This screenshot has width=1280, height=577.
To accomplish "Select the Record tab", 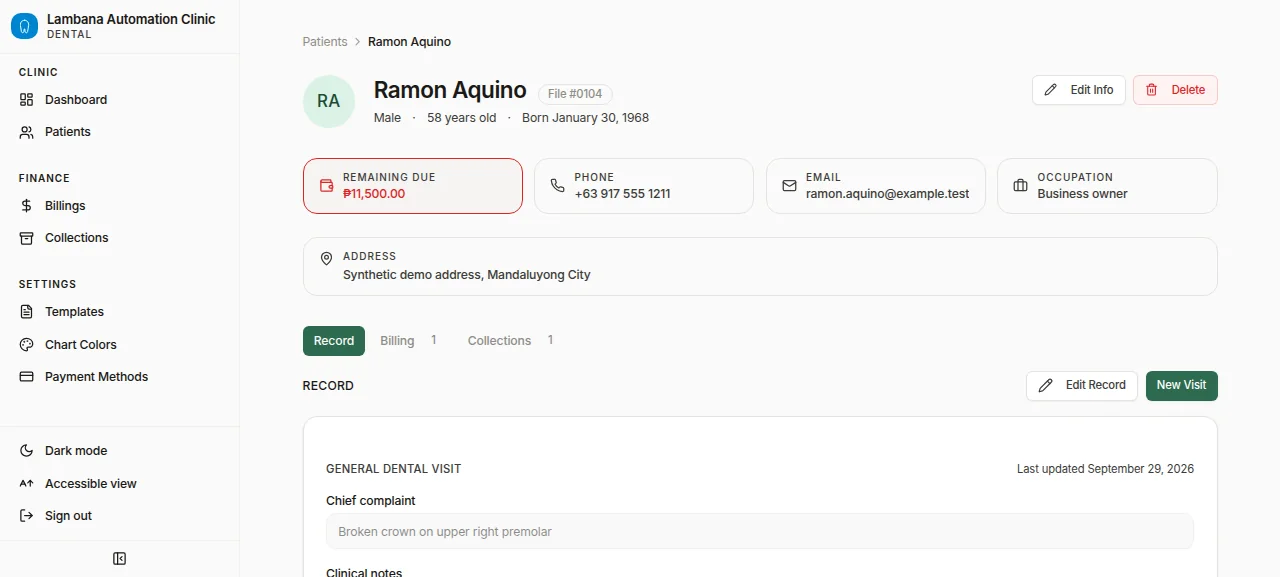I will (x=334, y=341).
